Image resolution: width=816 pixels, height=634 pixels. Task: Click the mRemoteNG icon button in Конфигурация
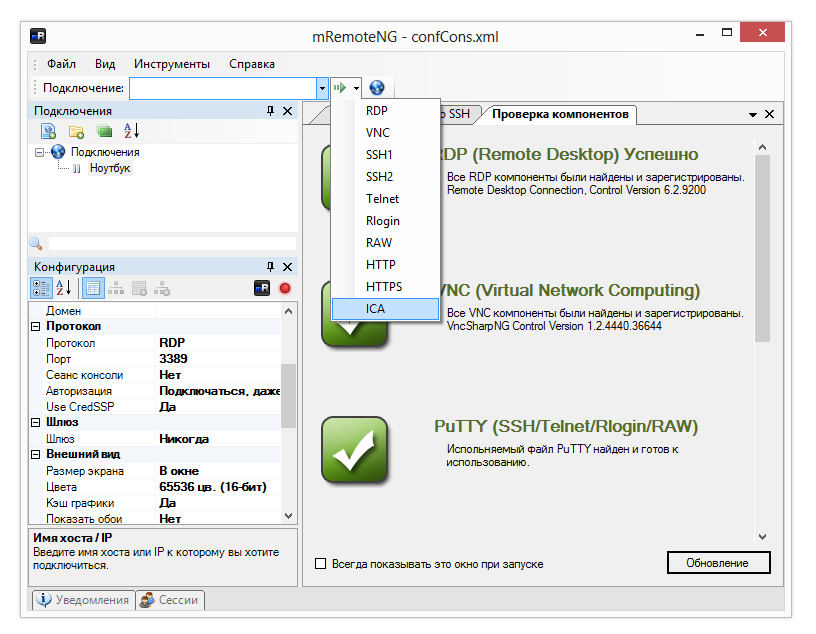coord(262,288)
